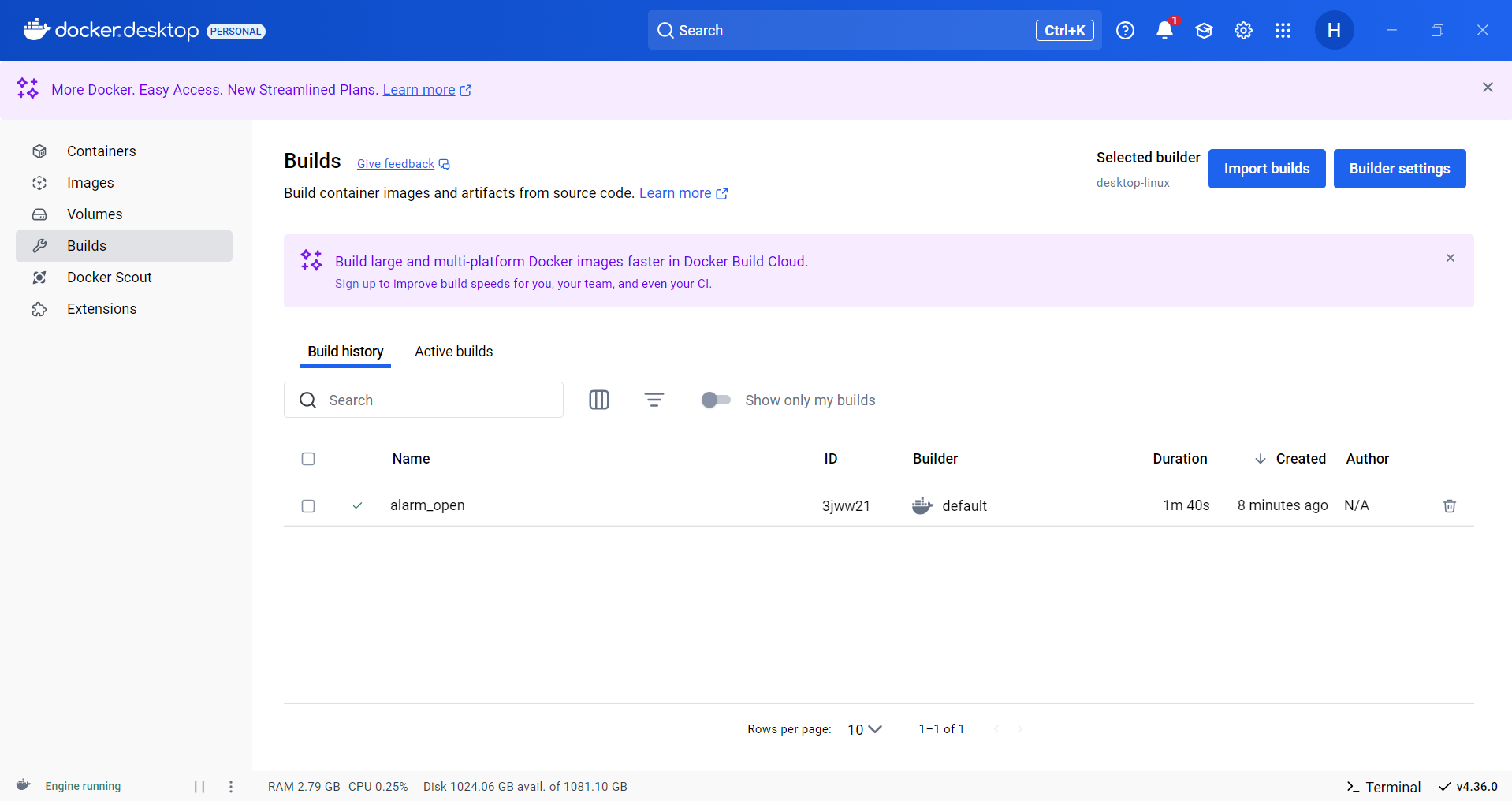Open Containers in the sidebar
1512x801 pixels.
point(124,151)
